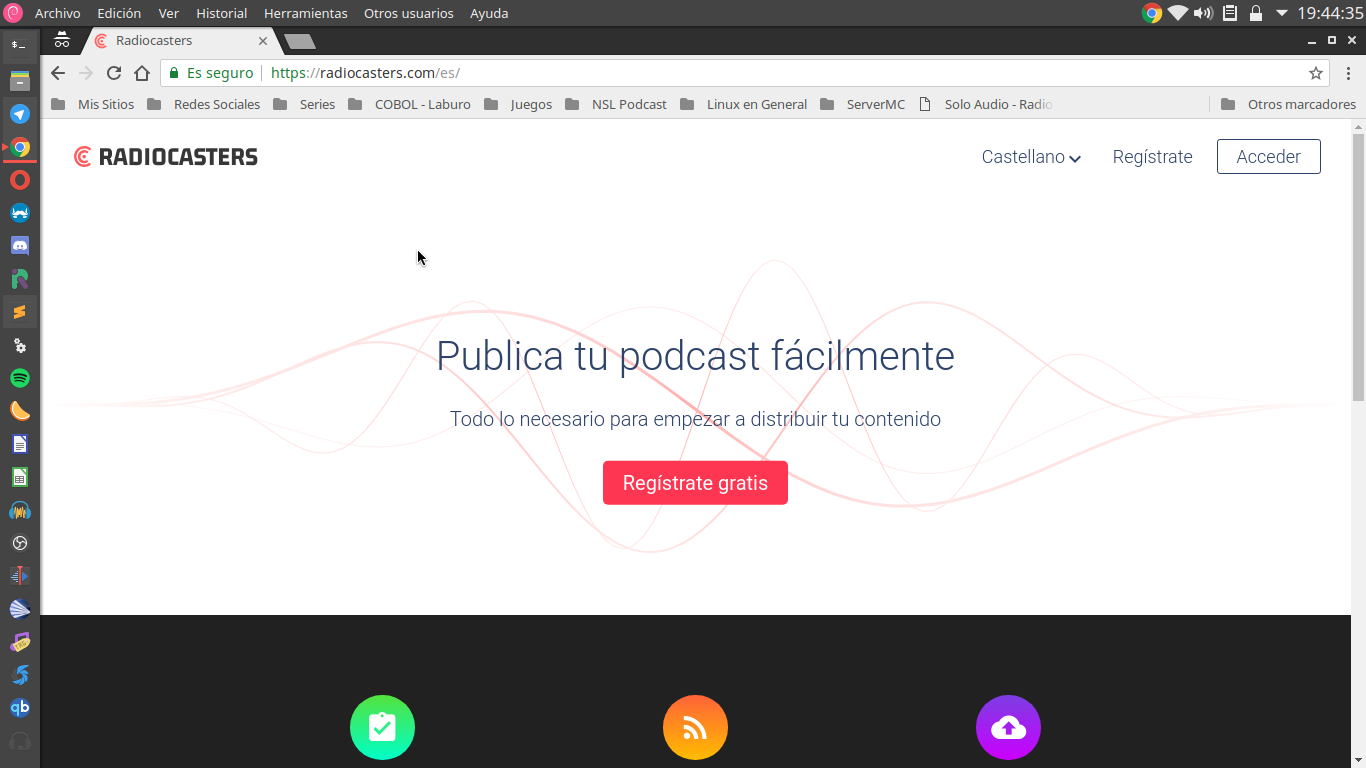Expand the system tray arrow menu
This screenshot has width=1366, height=768.
(1282, 13)
